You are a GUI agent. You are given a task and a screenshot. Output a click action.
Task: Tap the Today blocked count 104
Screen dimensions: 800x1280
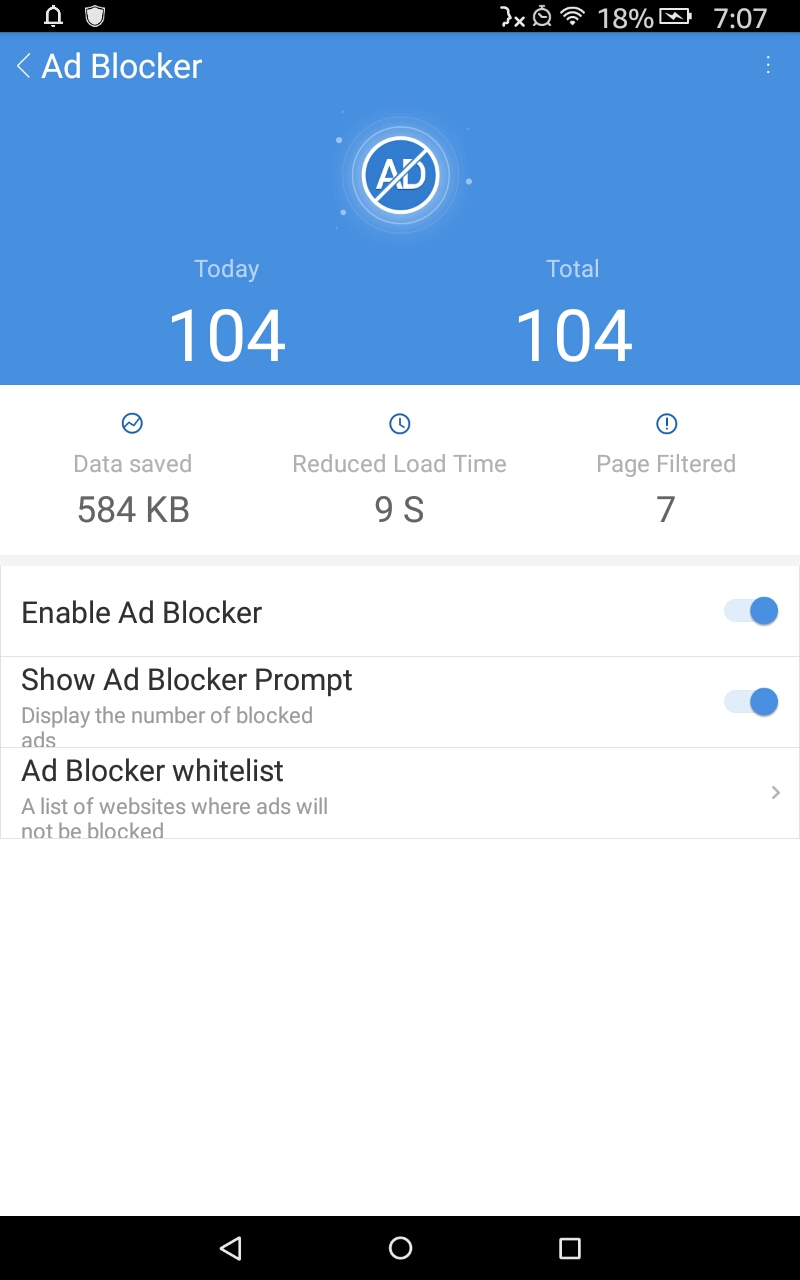pos(227,335)
